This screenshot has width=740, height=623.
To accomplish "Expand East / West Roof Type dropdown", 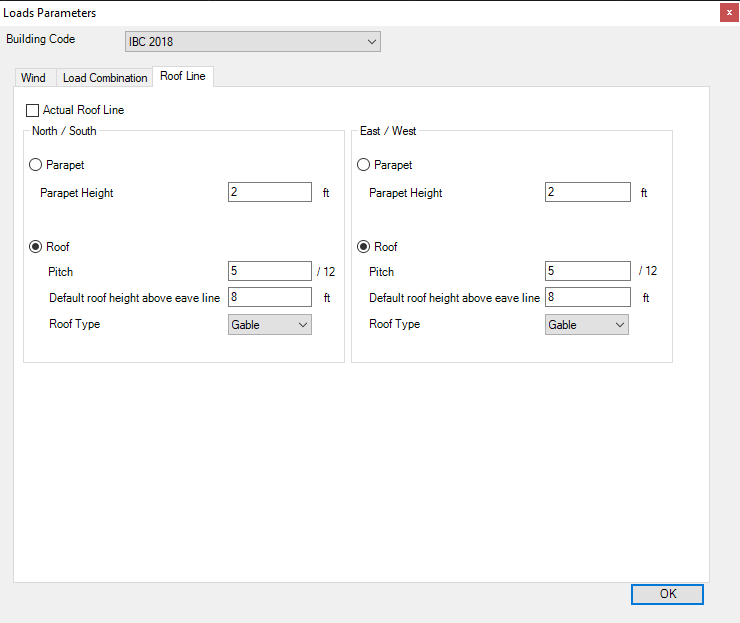I will pyautogui.click(x=587, y=325).
